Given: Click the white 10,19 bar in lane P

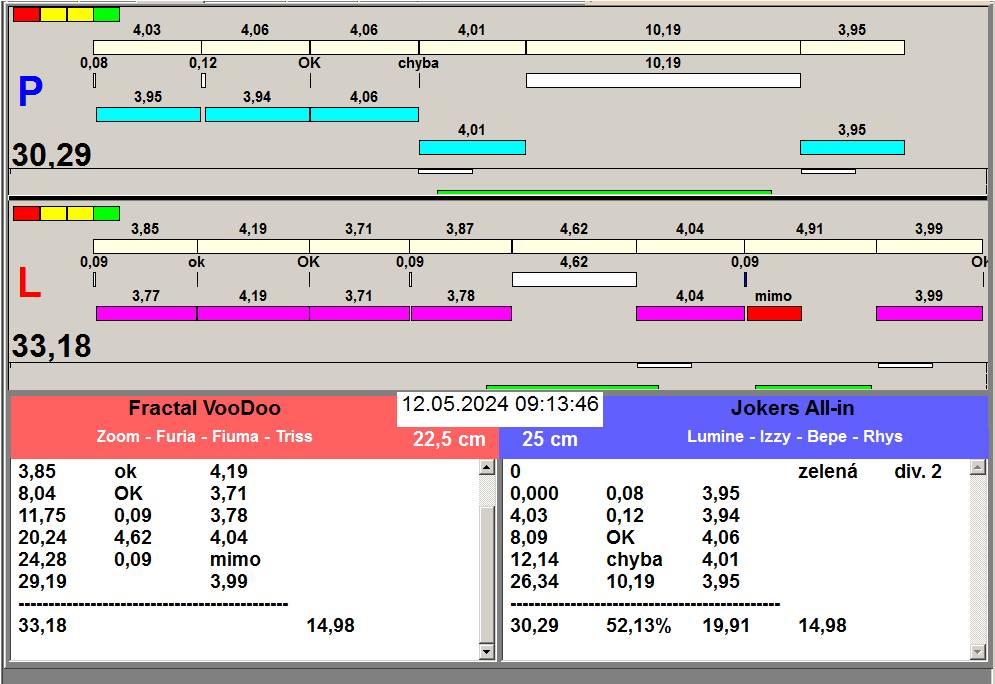Looking at the screenshot, I should [663, 81].
